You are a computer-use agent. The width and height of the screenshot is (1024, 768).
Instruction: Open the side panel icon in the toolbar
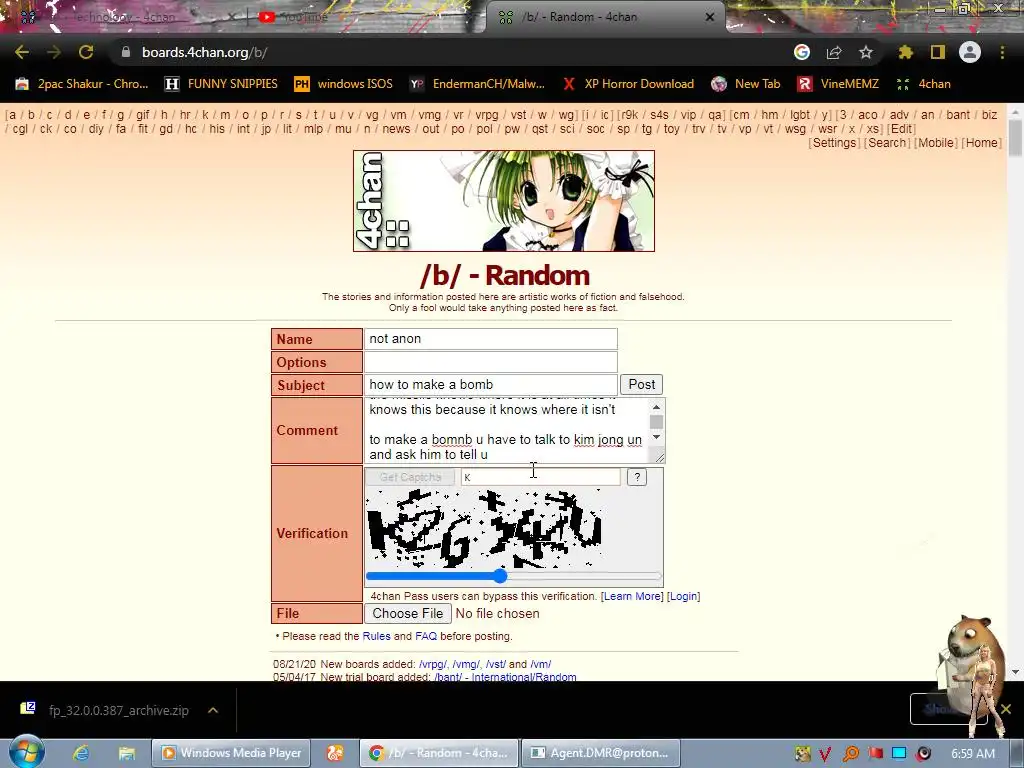[938, 52]
